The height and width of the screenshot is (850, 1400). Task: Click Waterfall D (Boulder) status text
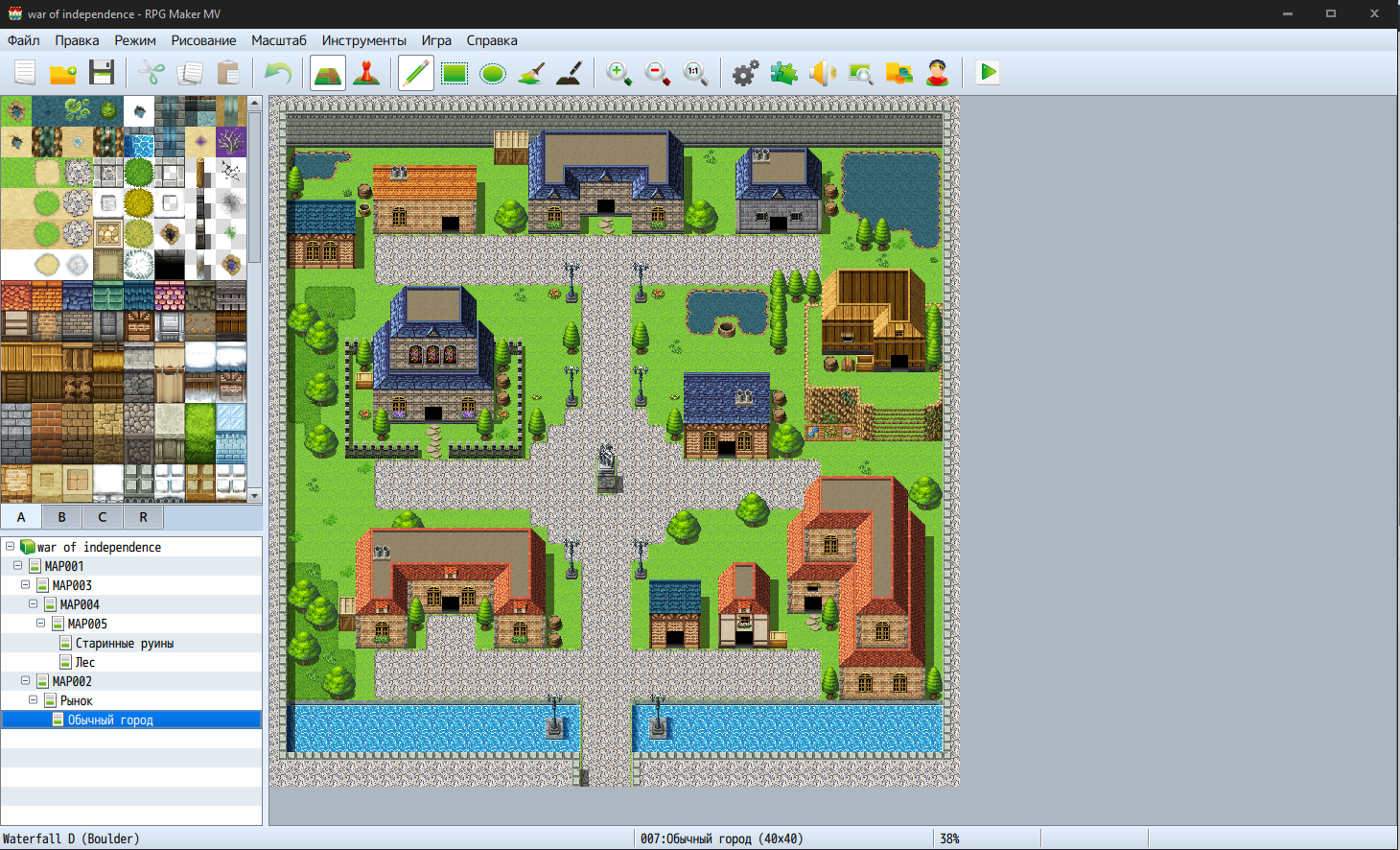tap(71, 838)
